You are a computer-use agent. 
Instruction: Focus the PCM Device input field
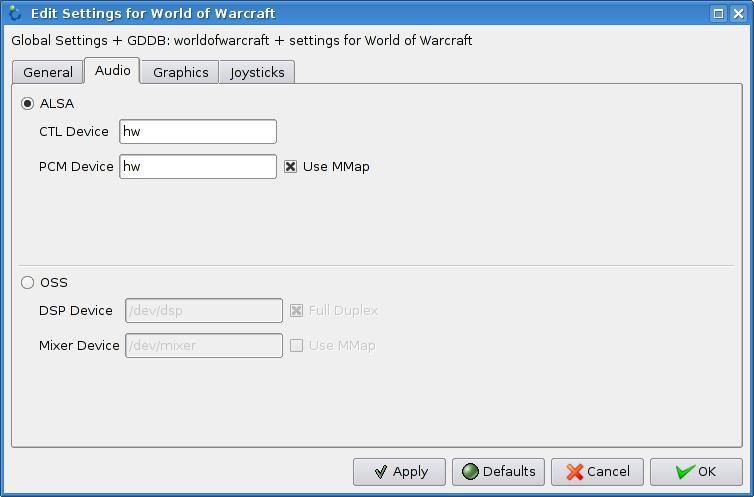[x=197, y=166]
